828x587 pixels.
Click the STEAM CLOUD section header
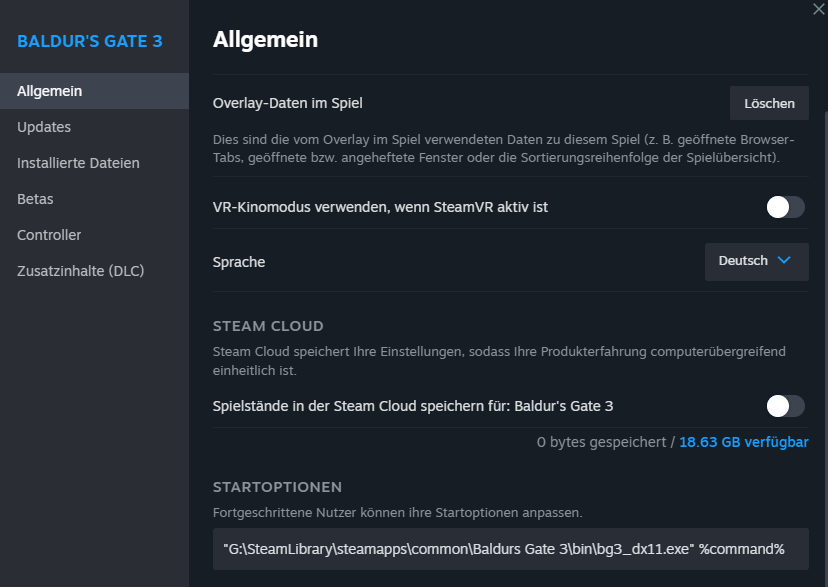point(268,326)
